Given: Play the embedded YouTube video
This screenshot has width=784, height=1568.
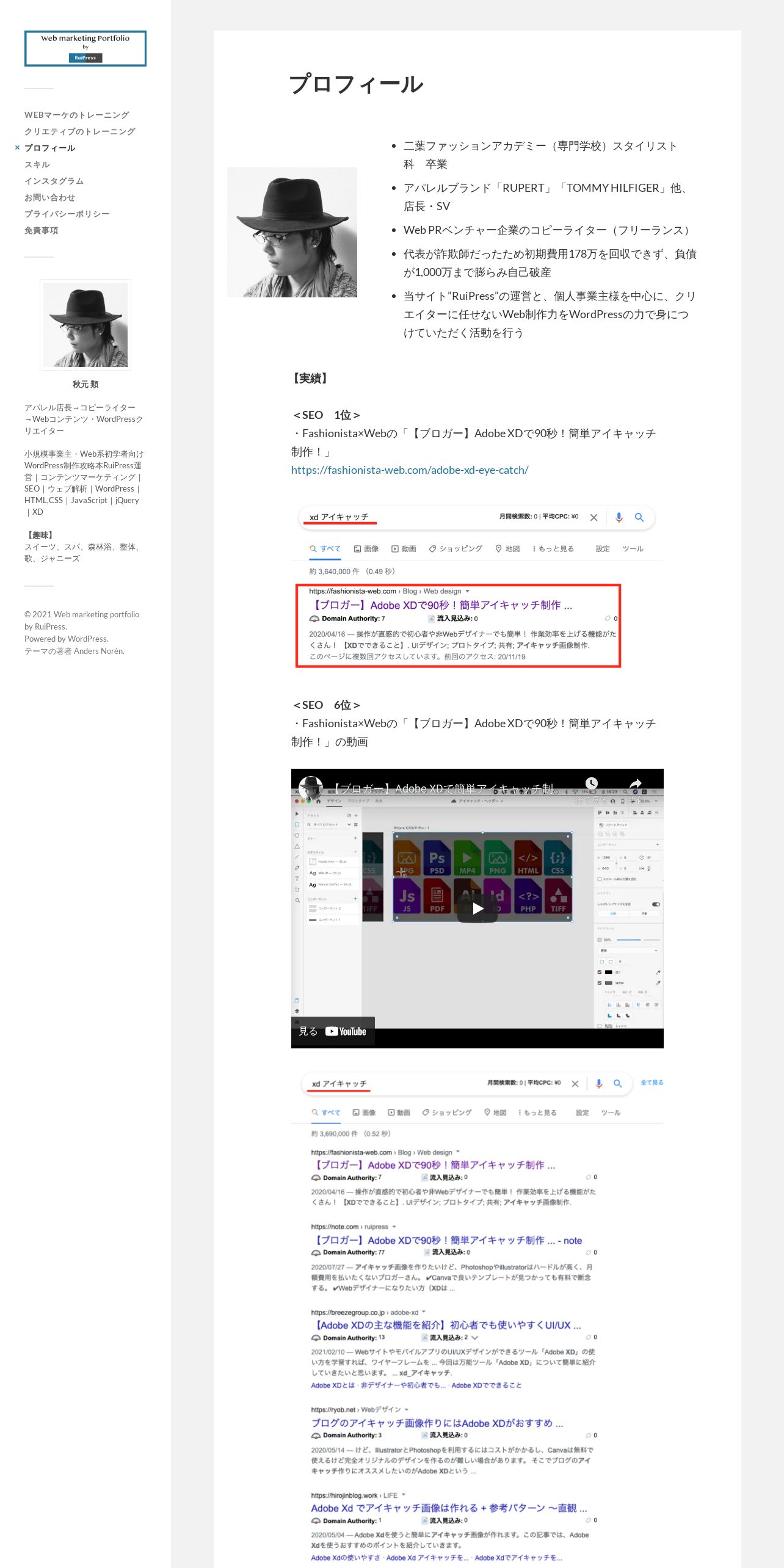Looking at the screenshot, I should point(477,909).
